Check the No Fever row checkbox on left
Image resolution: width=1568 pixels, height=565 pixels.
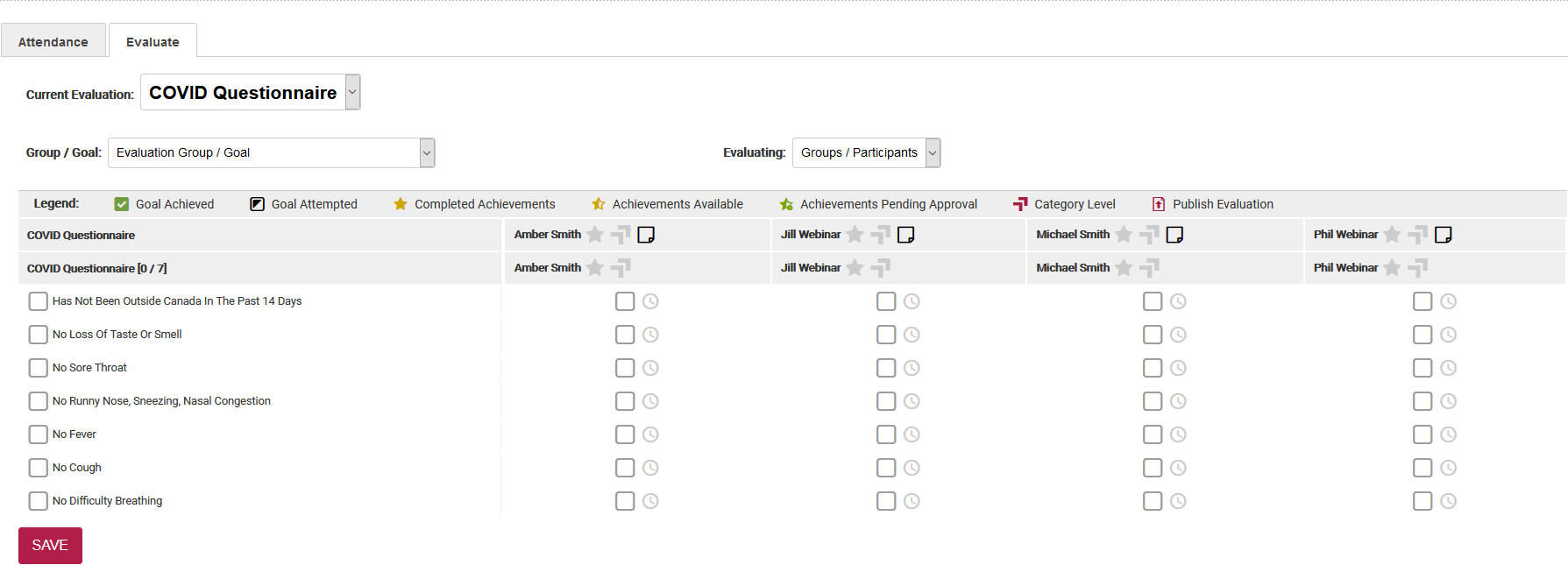click(39, 434)
